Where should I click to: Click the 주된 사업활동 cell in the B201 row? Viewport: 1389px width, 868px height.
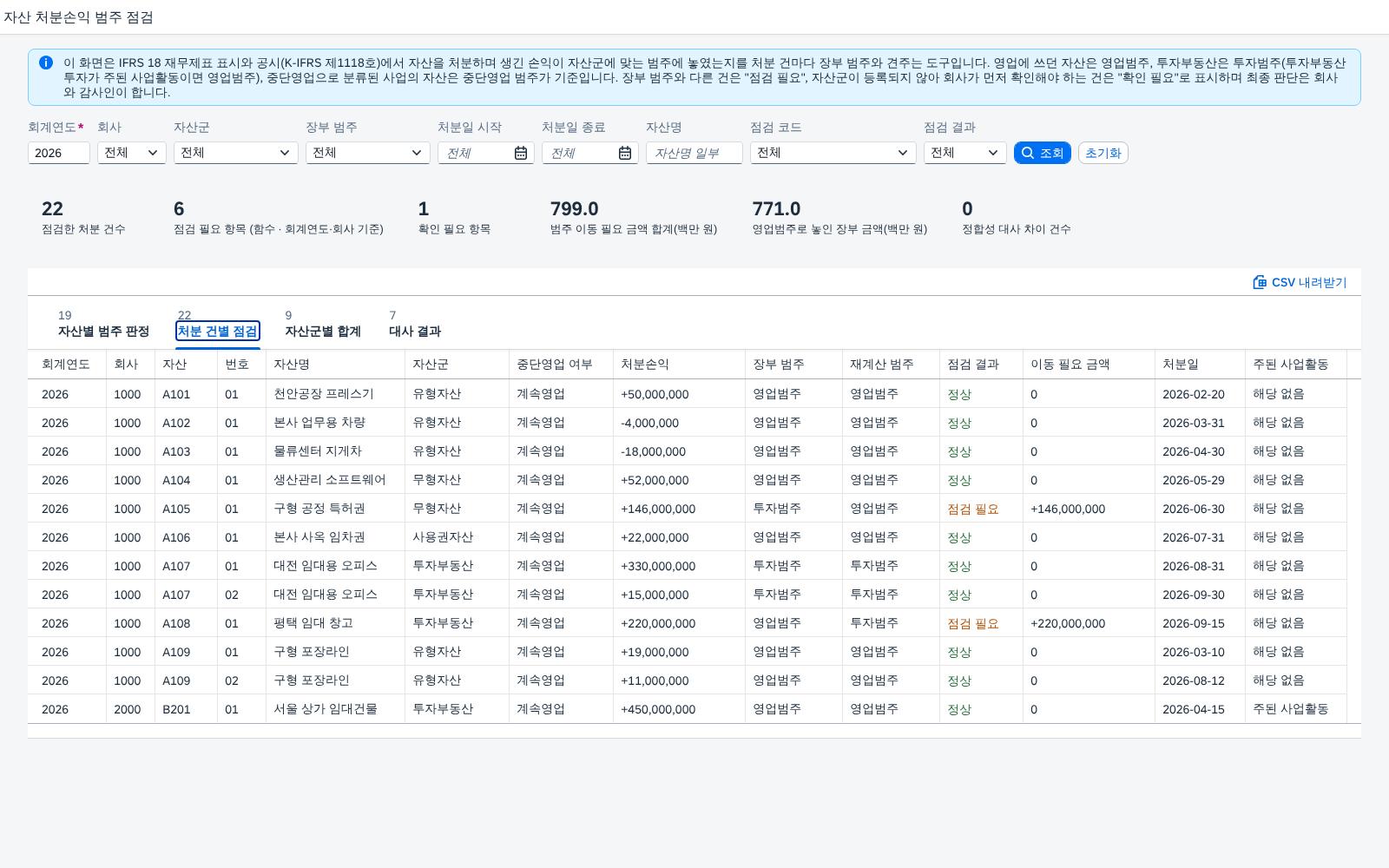pos(1295,709)
